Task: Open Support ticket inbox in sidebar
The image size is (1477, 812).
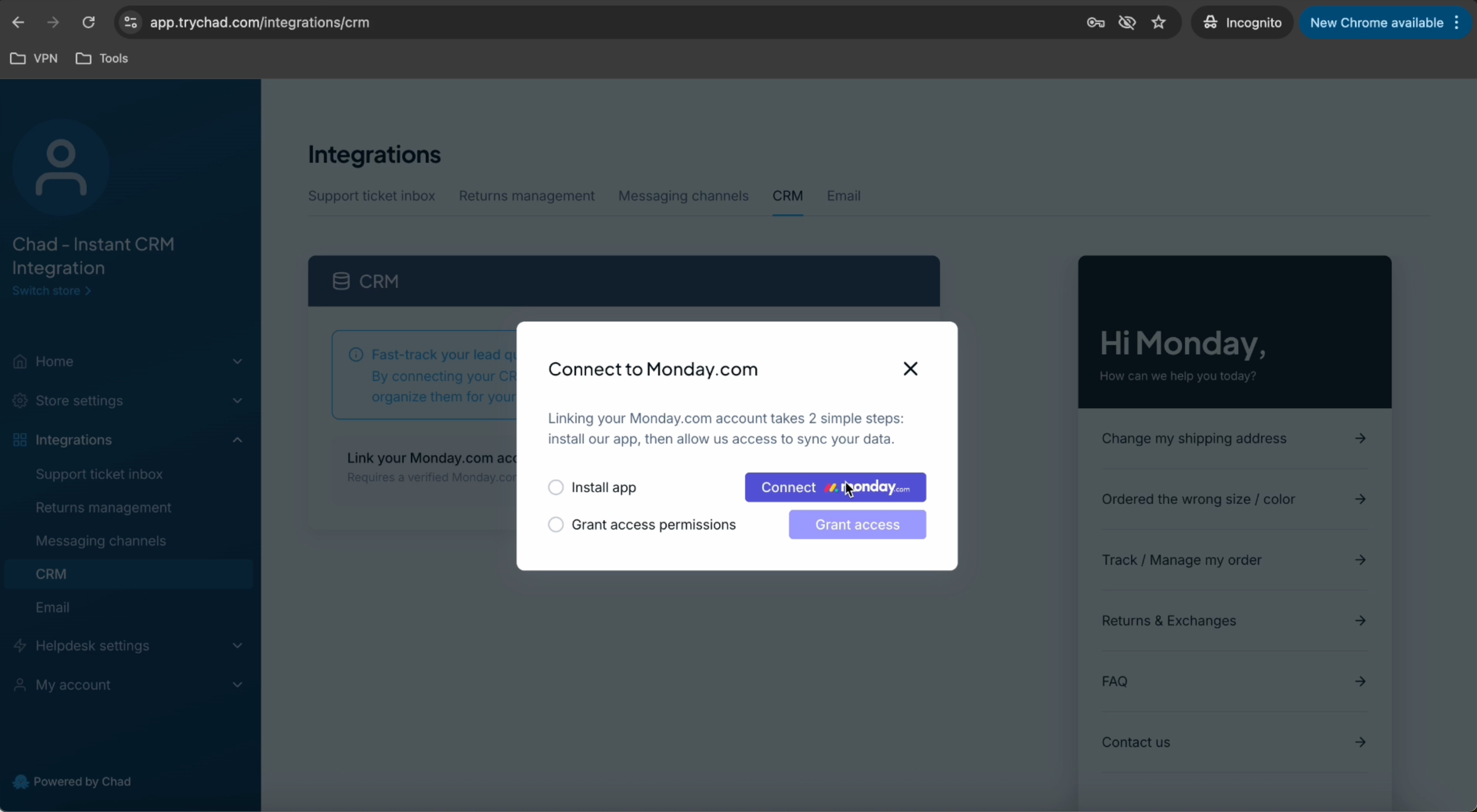Action: [99, 474]
